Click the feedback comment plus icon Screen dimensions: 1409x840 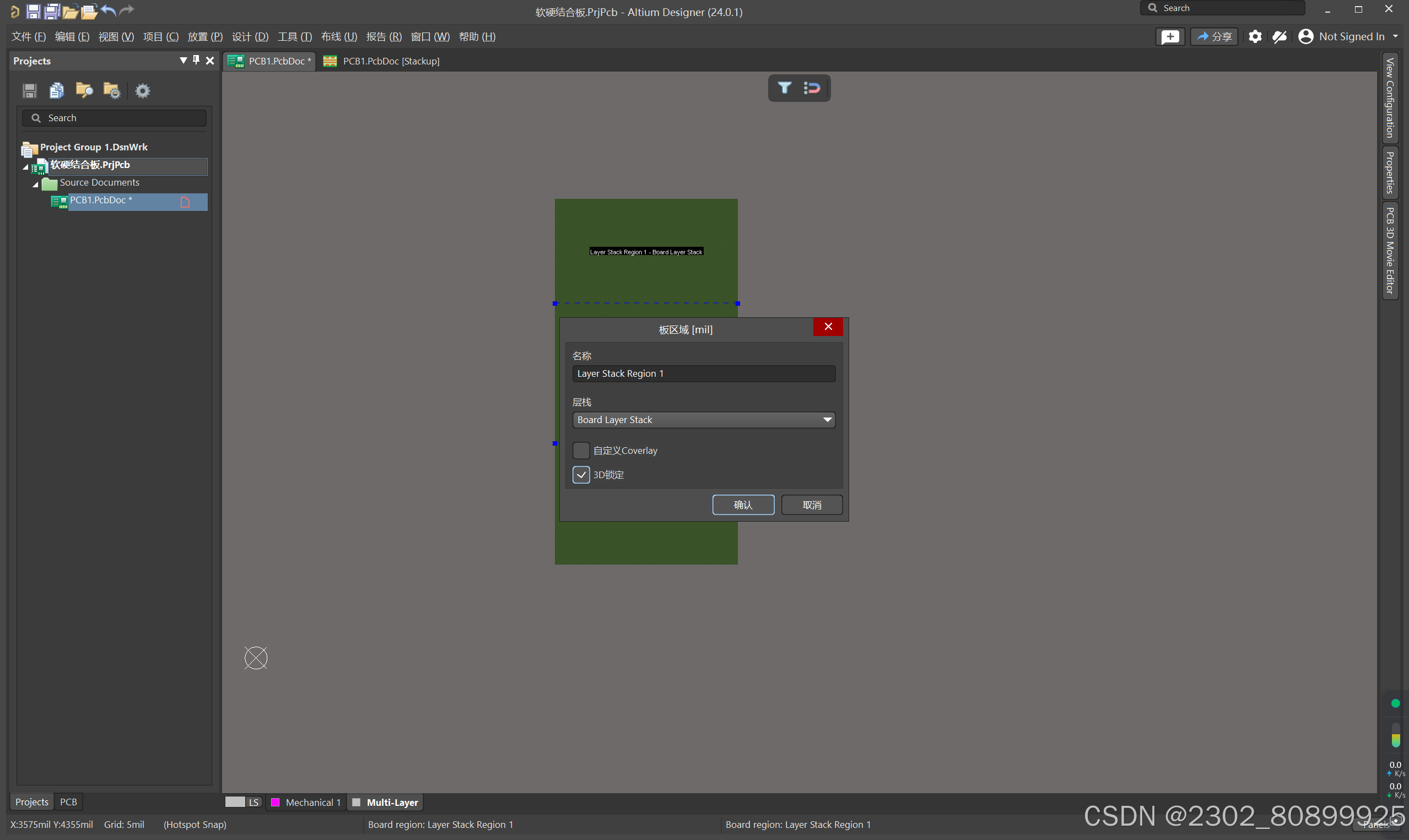[x=1169, y=37]
